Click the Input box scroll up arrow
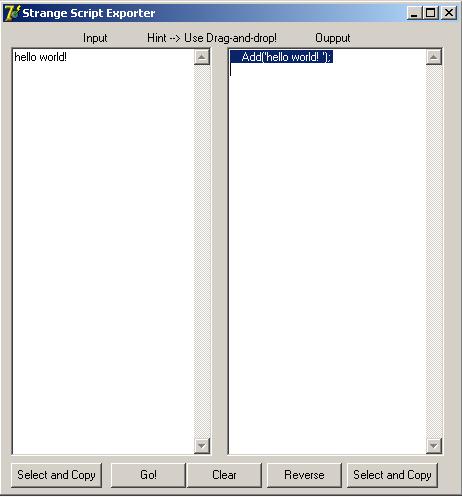 click(x=201, y=57)
